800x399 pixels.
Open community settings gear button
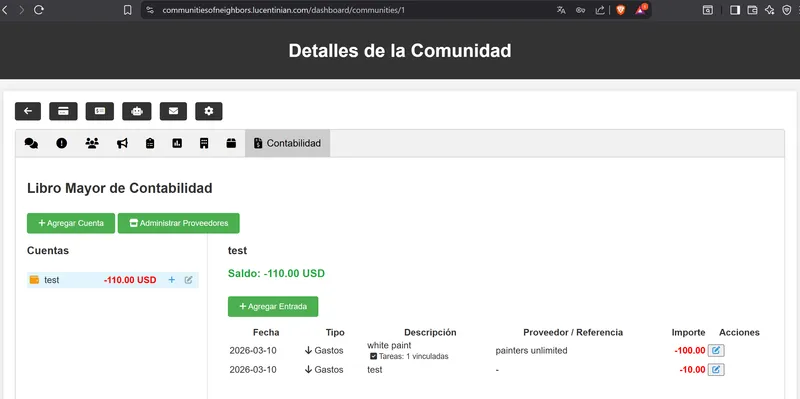[x=209, y=111]
